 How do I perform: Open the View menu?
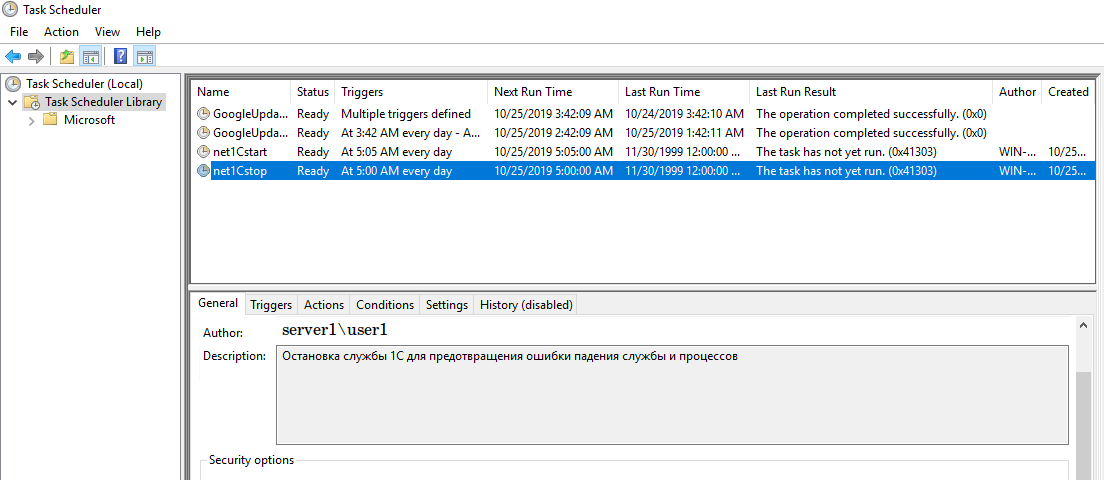(x=107, y=32)
